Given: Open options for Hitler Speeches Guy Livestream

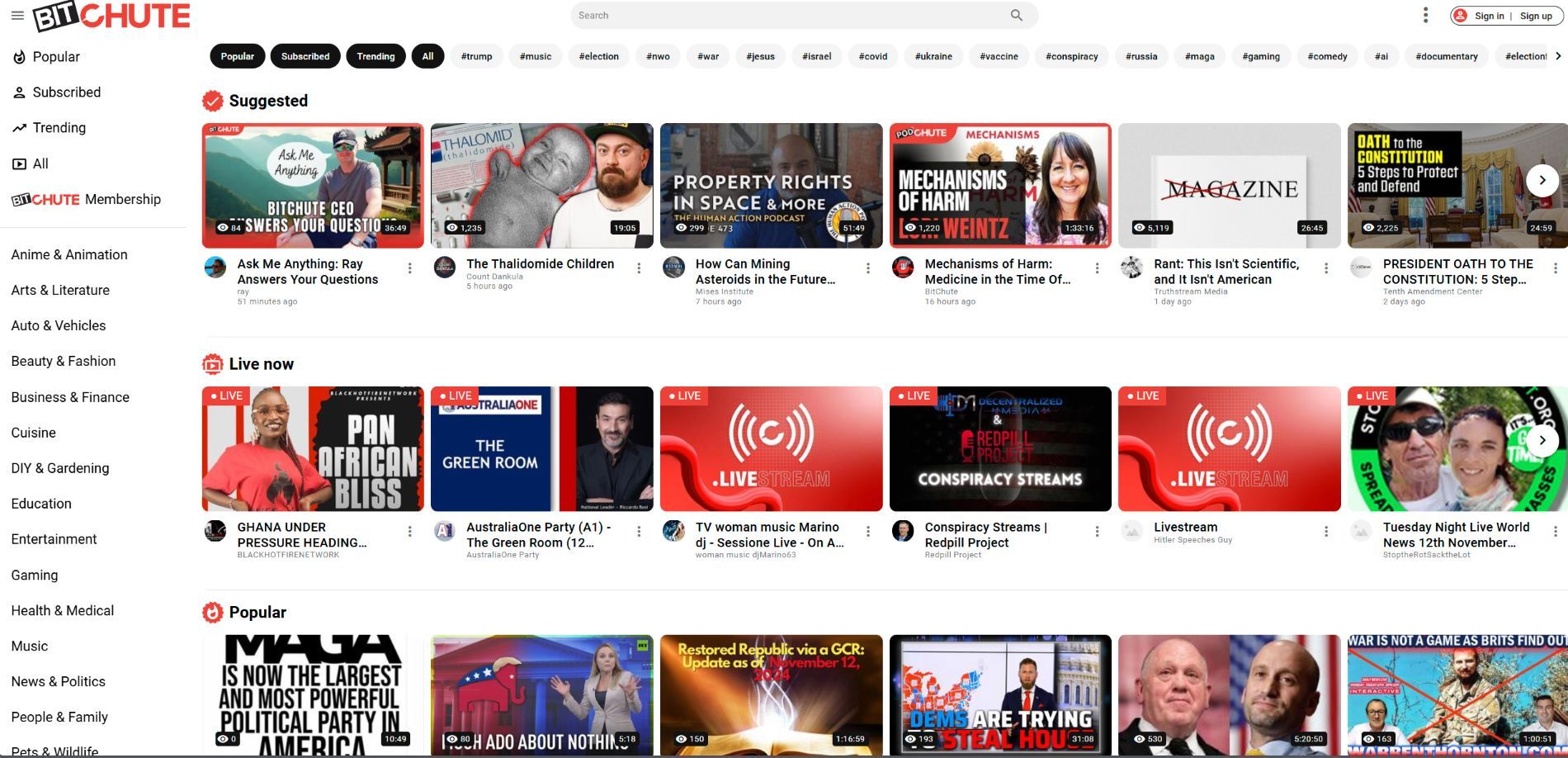Looking at the screenshot, I should 1326,532.
